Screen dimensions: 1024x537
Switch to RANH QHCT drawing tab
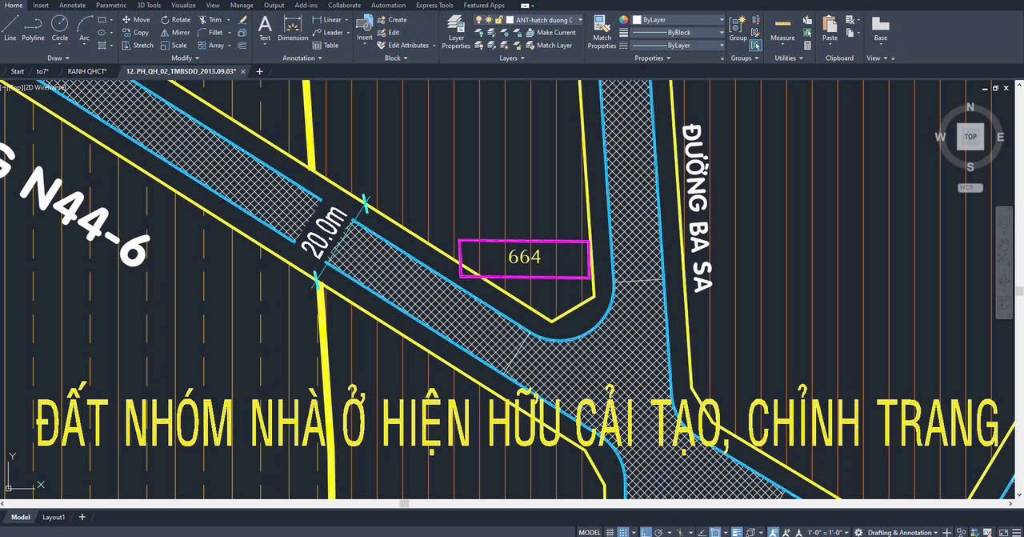click(87, 72)
